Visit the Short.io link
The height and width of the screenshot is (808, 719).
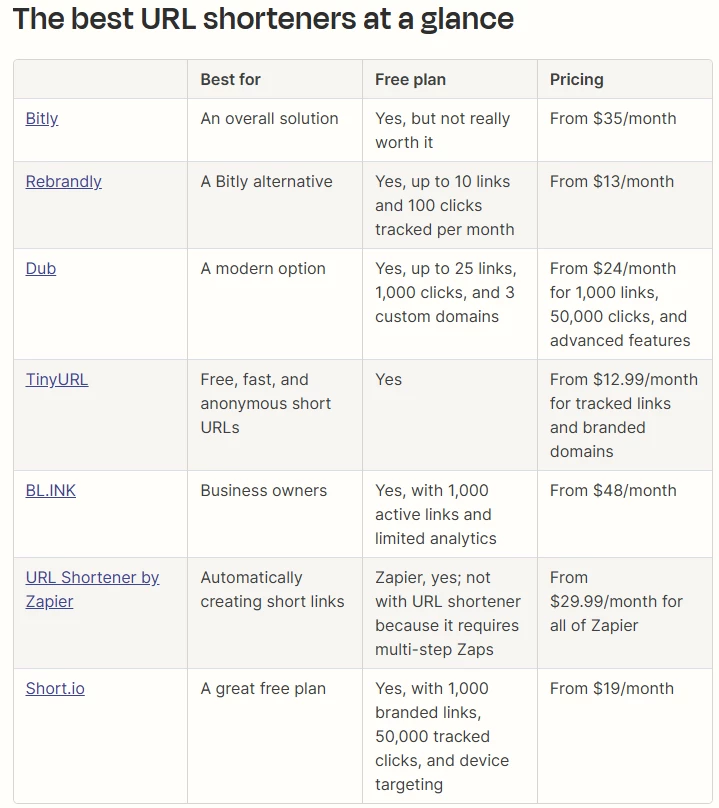click(55, 688)
